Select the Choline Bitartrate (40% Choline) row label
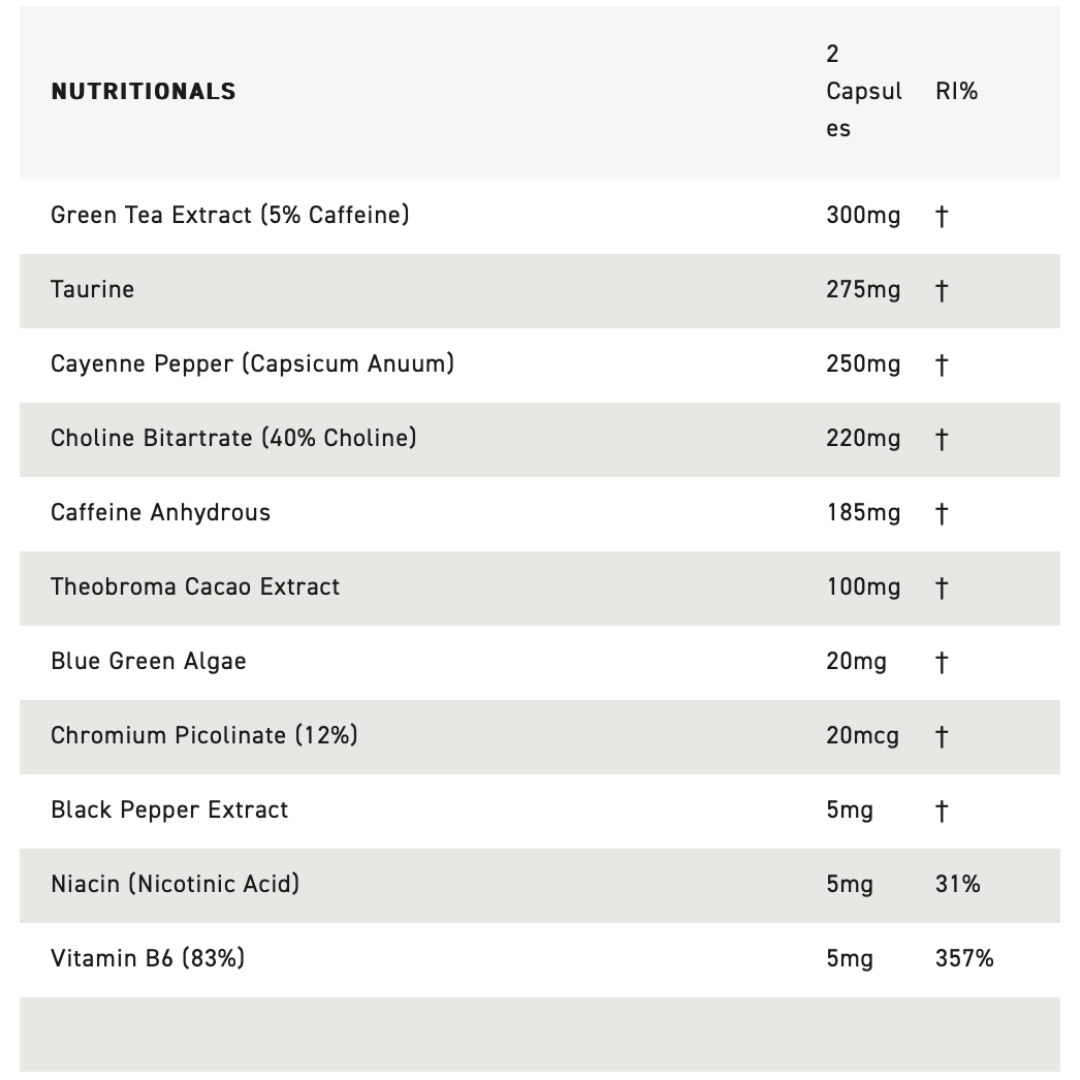 coord(233,438)
